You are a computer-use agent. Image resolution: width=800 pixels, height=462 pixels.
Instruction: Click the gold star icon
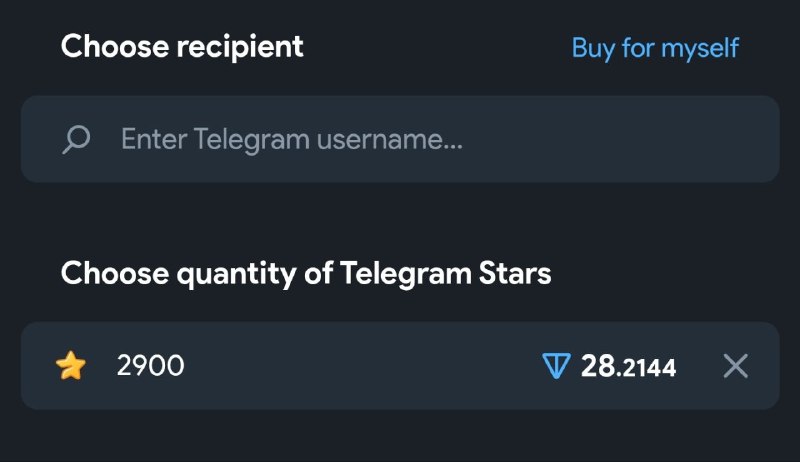coord(71,366)
